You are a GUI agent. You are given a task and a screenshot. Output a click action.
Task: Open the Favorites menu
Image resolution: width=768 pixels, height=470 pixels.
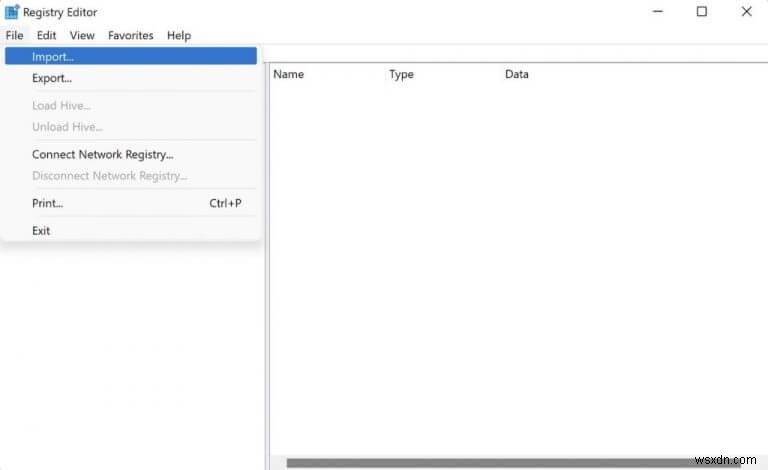[x=131, y=35]
